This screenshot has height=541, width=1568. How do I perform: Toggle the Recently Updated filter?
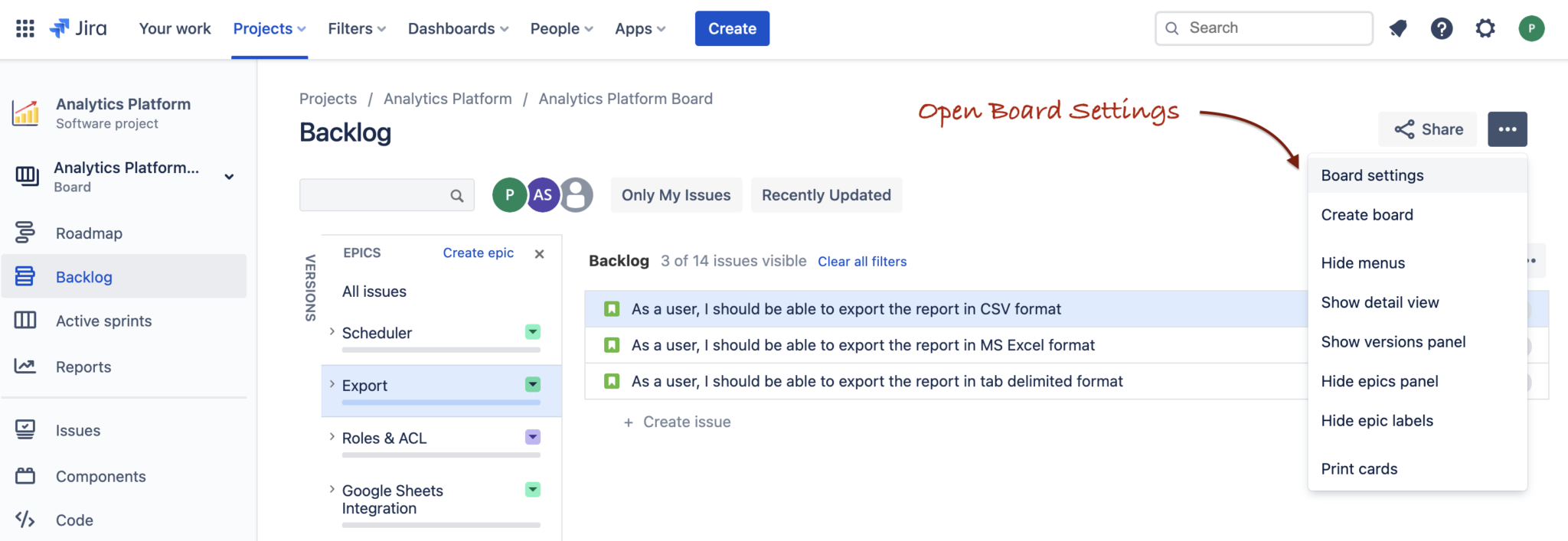coord(826,195)
